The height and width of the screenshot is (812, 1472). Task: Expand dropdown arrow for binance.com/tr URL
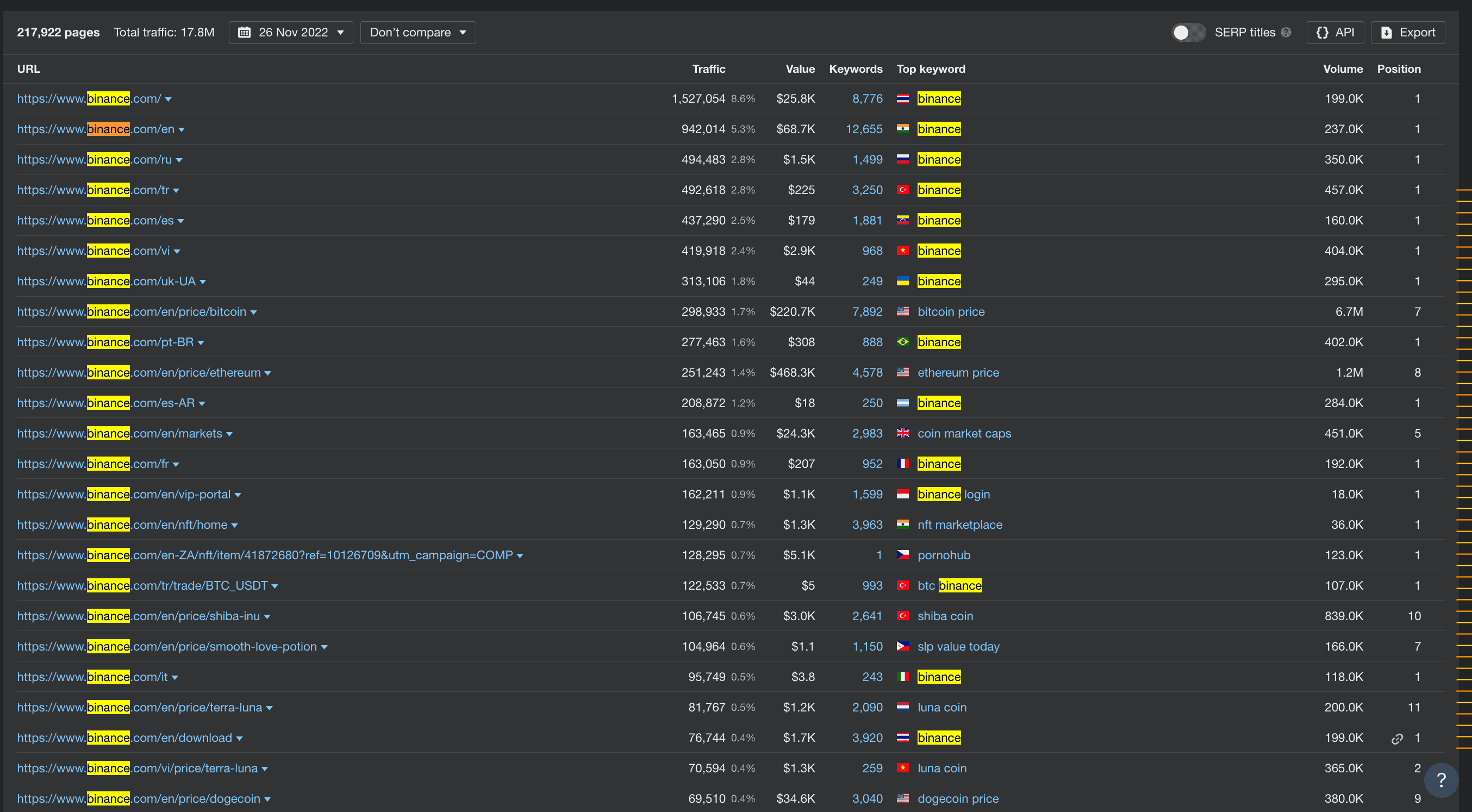coord(176,191)
